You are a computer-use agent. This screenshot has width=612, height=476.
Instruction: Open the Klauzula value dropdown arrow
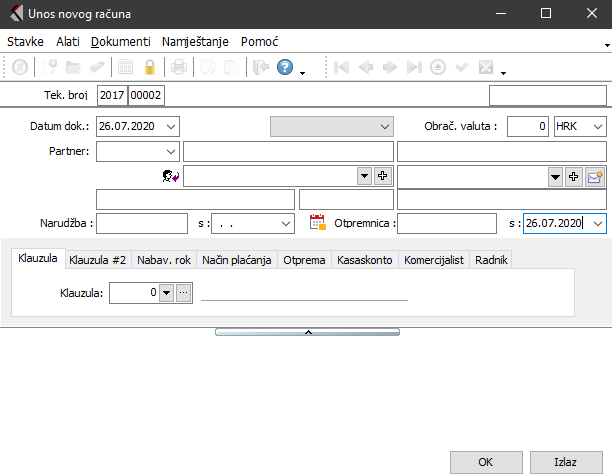(x=166, y=293)
